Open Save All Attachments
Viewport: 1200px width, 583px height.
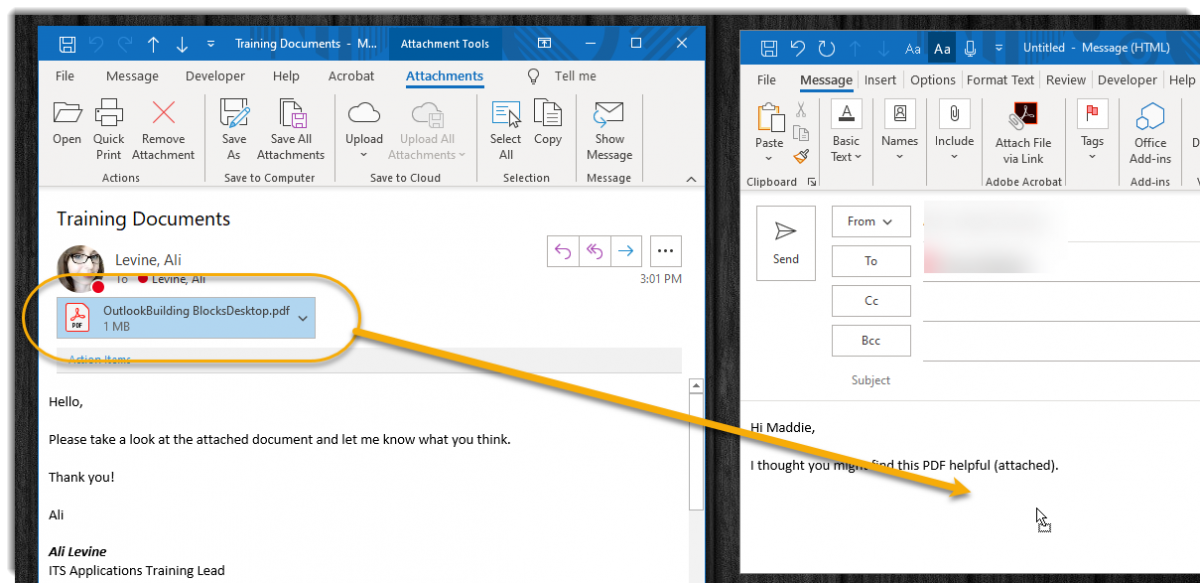pos(290,127)
